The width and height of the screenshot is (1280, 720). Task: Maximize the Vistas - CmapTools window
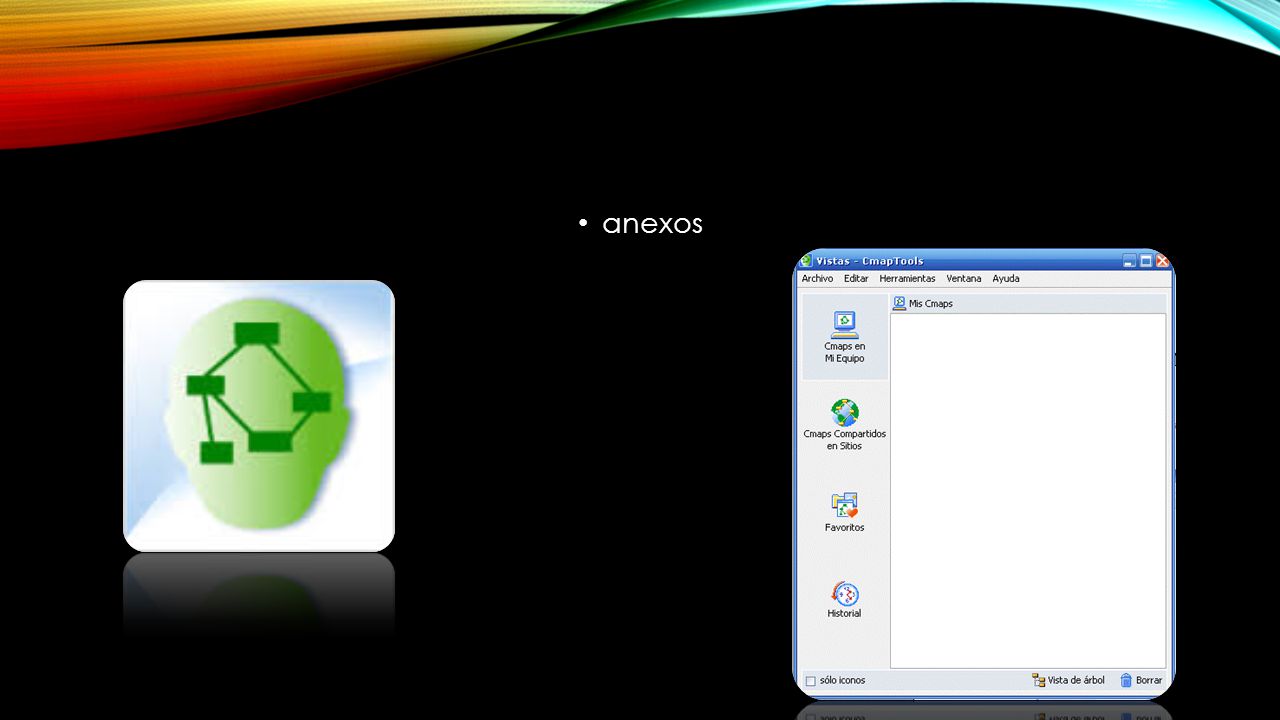point(1146,261)
